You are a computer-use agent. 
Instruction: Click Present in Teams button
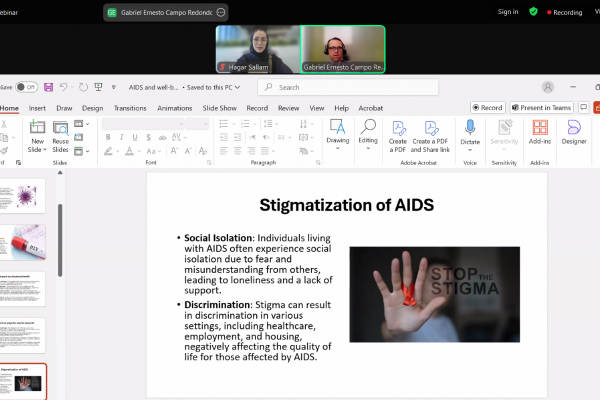pos(541,108)
